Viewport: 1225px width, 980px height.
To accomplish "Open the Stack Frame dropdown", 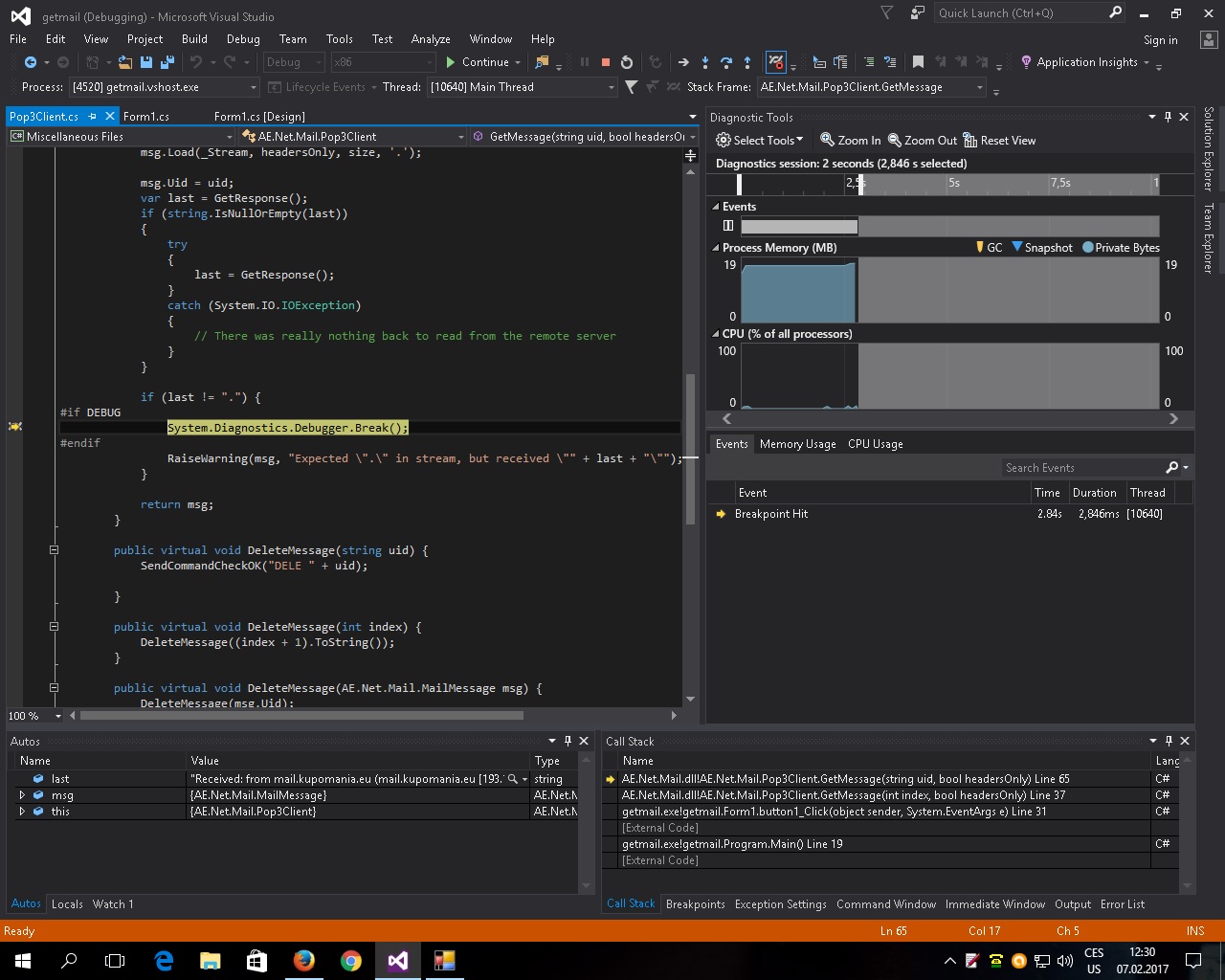I will click(980, 87).
